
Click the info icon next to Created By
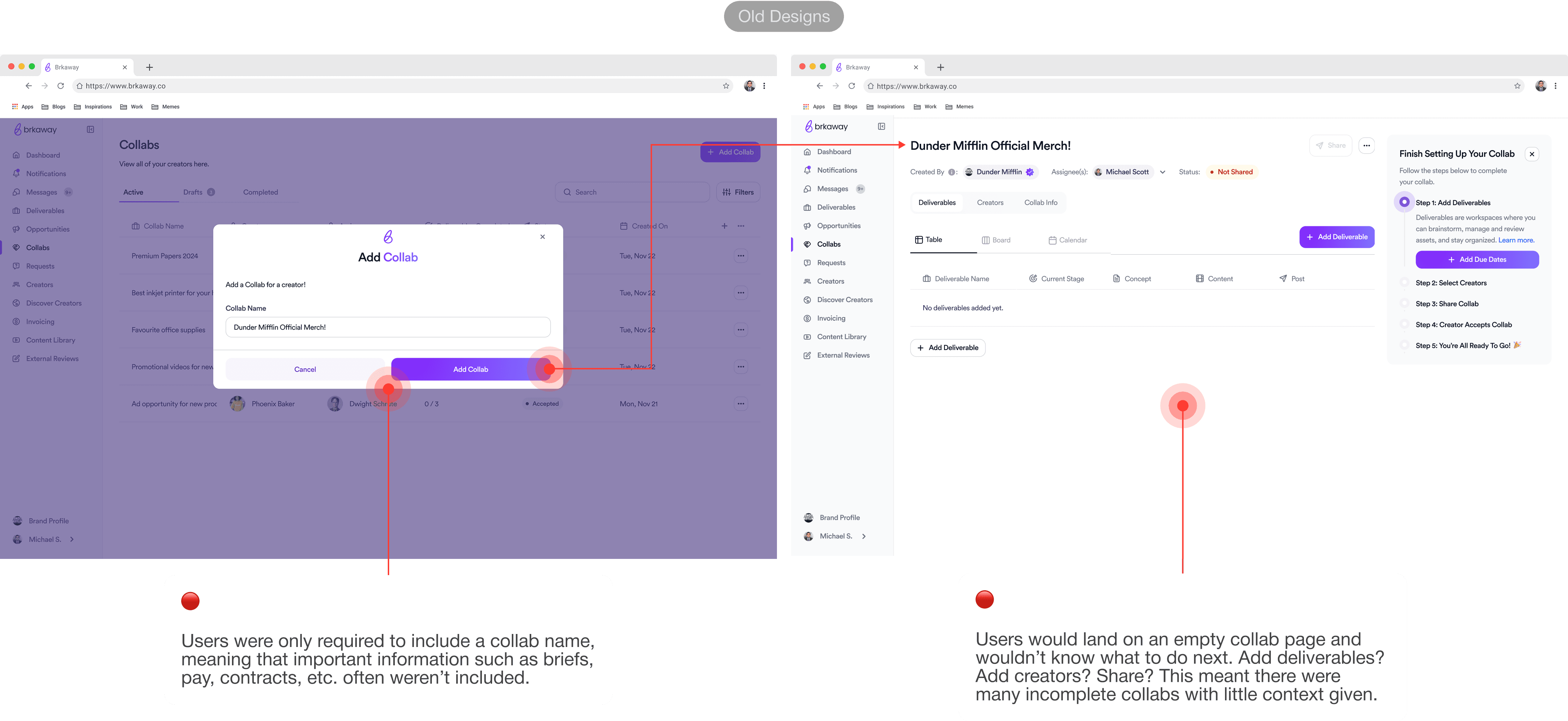(951, 172)
